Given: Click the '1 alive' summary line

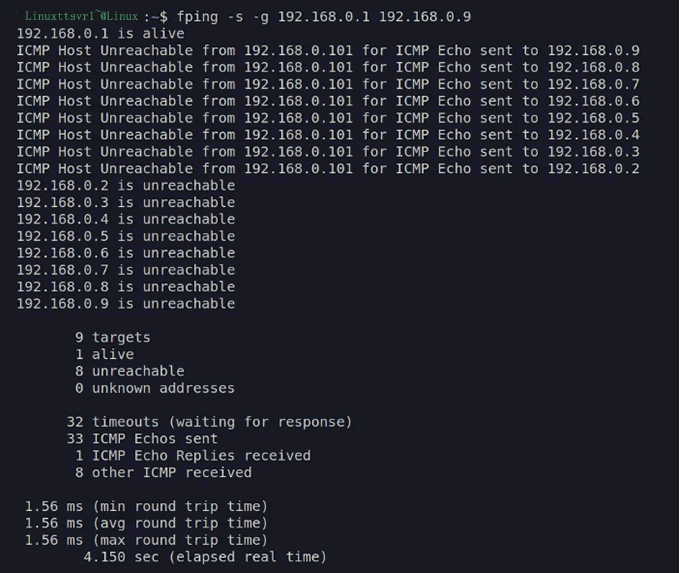Looking at the screenshot, I should (104, 354).
